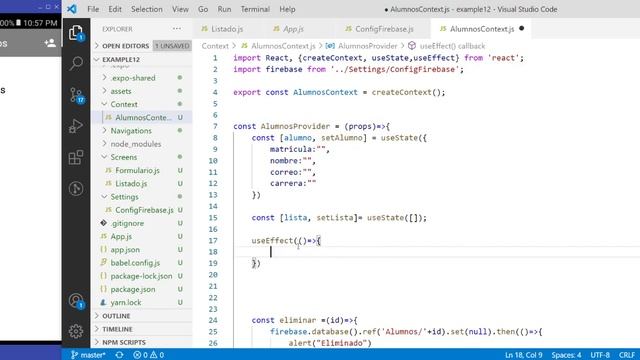Click the 1 UNSAVED badge
Viewport: 640px width, 360px height.
(x=172, y=46)
